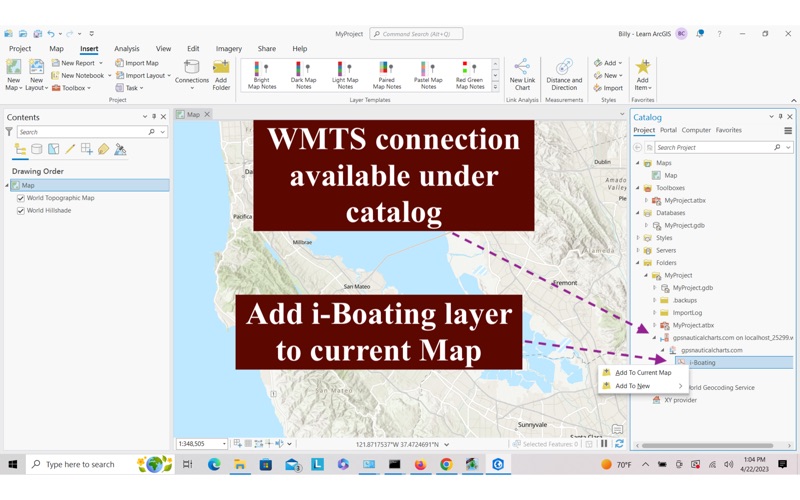List by Snapping icon in Contents
The image size is (800, 500).
pyautogui.click(x=87, y=149)
